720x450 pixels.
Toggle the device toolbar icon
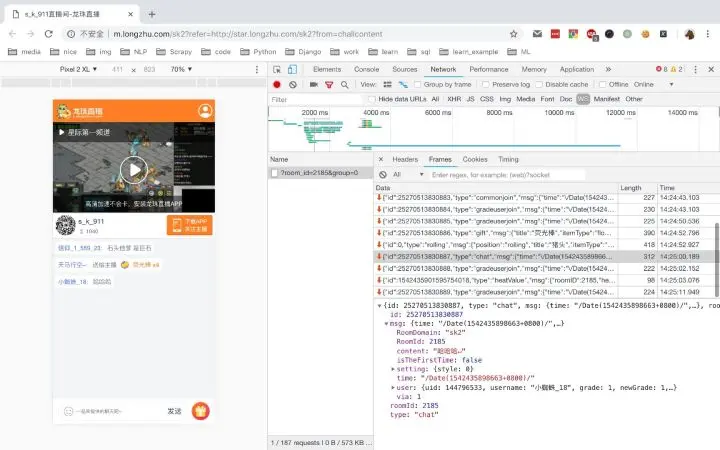click(x=292, y=69)
